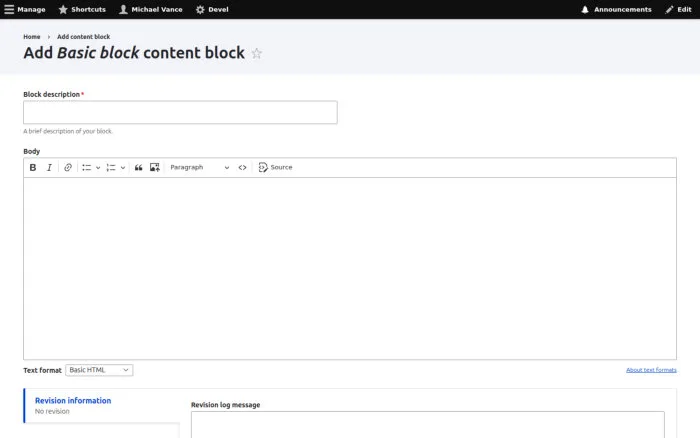The width and height of the screenshot is (700, 438).
Task: Open the Michael Vance user menu
Action: [151, 9]
